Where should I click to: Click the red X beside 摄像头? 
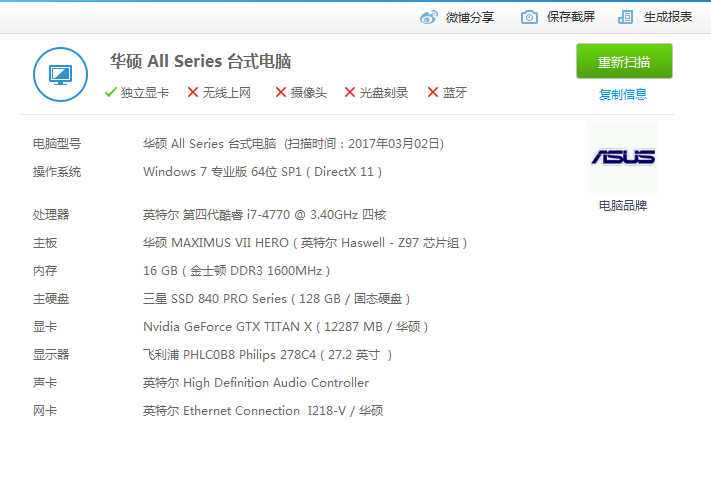(281, 93)
